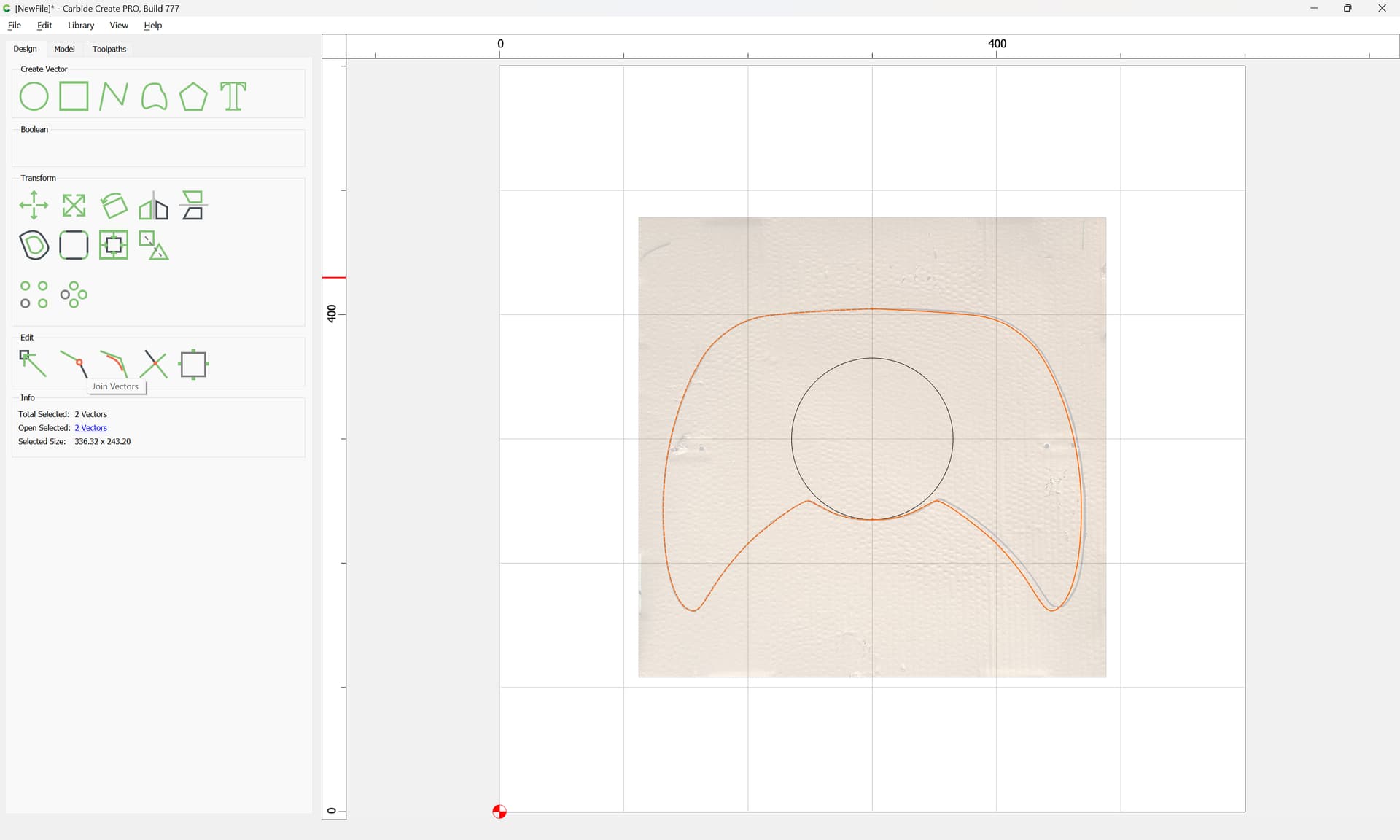Open the Linear Array tool
Screen dimensions: 1400x840
point(34,295)
